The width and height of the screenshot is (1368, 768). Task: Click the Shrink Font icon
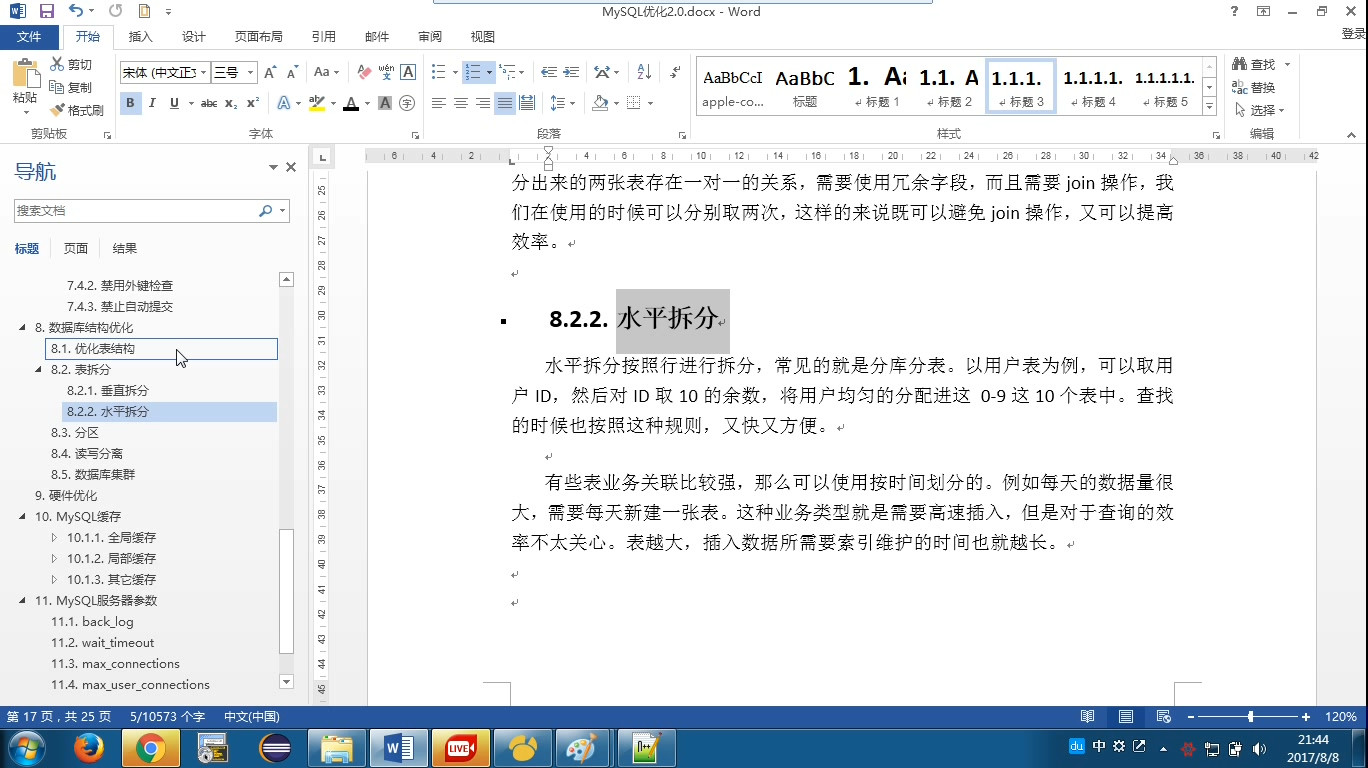click(292, 72)
